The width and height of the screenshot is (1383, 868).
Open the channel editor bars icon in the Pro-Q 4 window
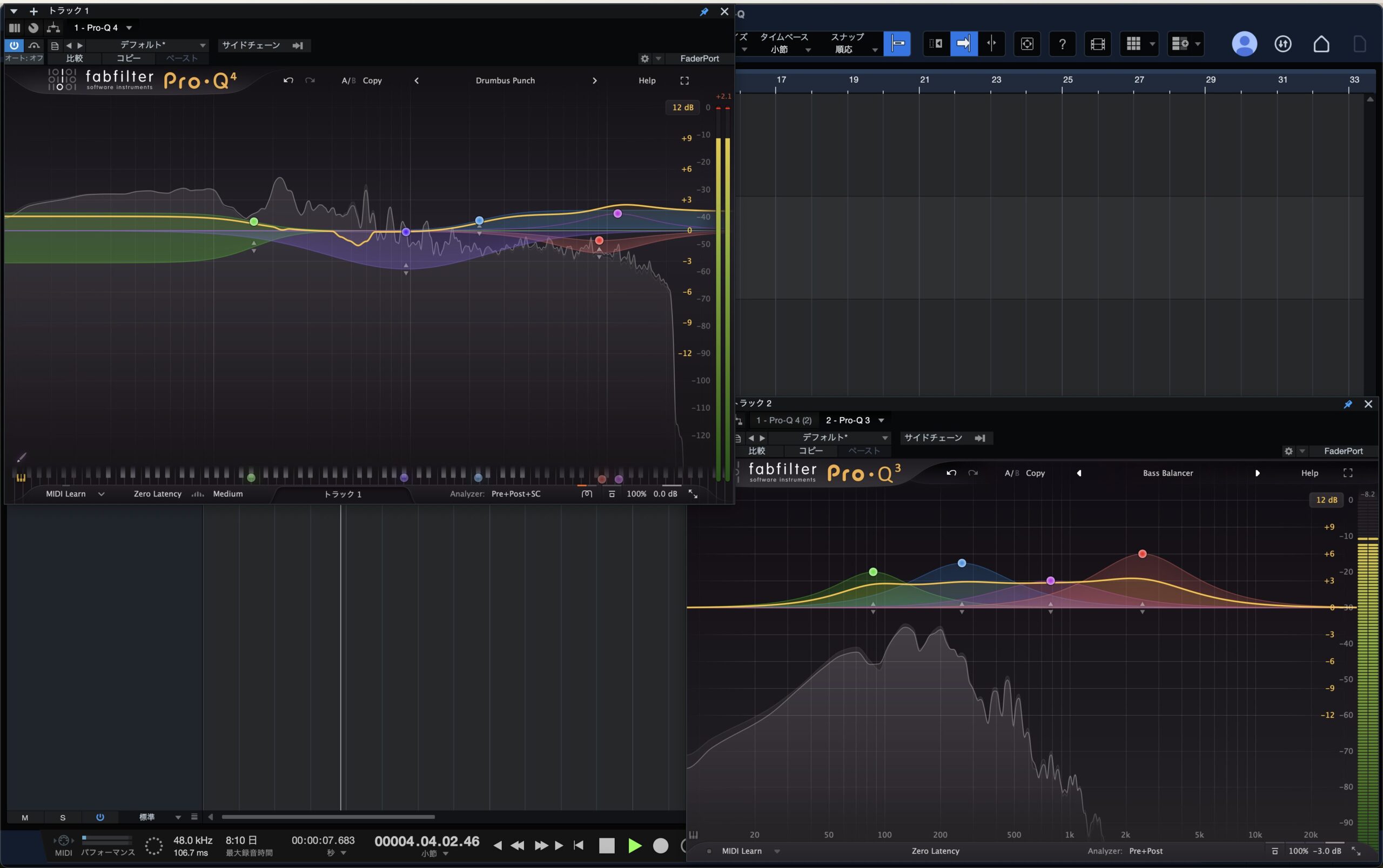coord(15,28)
